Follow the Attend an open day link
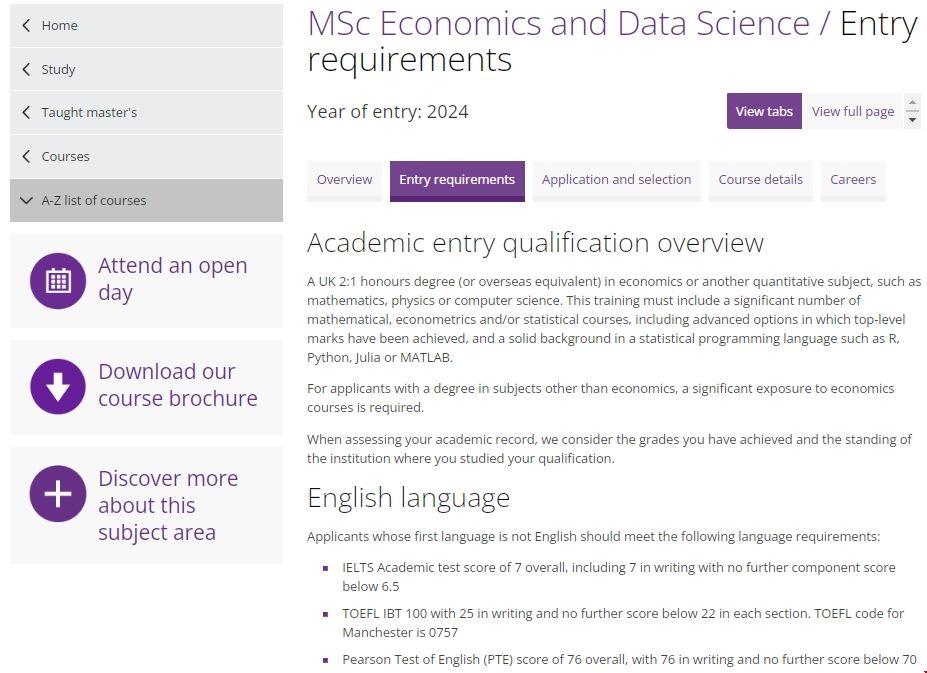 pyautogui.click(x=172, y=279)
